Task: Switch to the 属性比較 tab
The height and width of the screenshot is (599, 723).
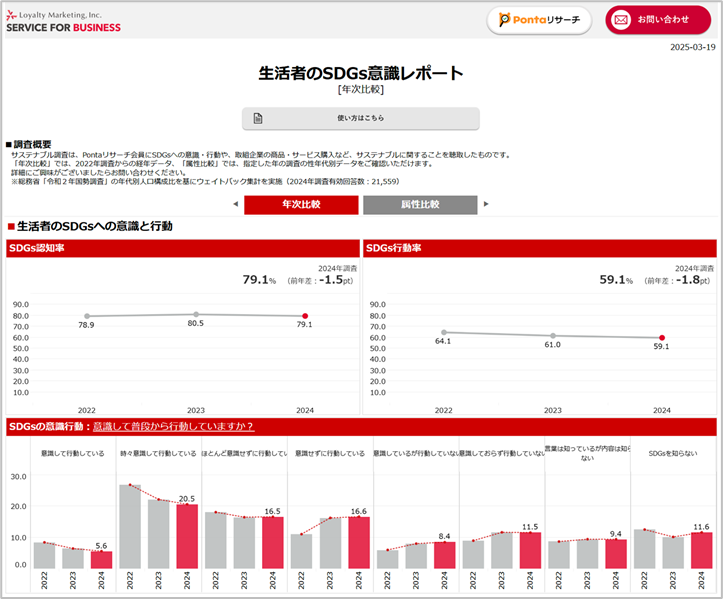Action: [x=420, y=205]
